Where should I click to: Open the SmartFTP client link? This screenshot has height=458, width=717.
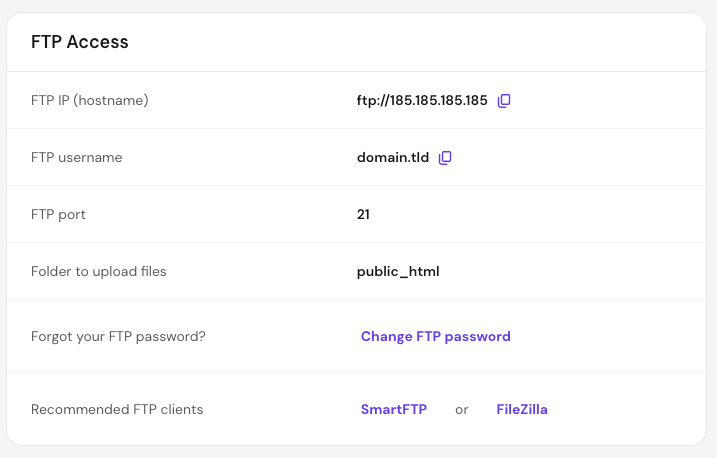[x=394, y=409]
